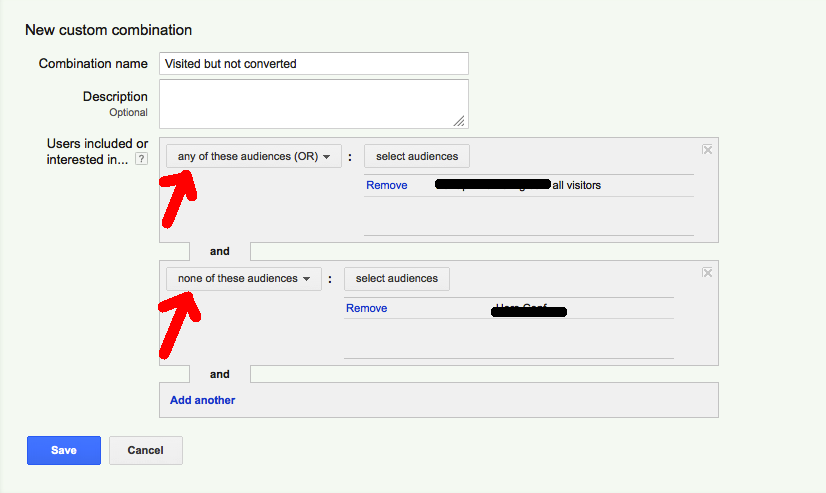Save the custom combination
This screenshot has width=826, height=493.
point(64,450)
